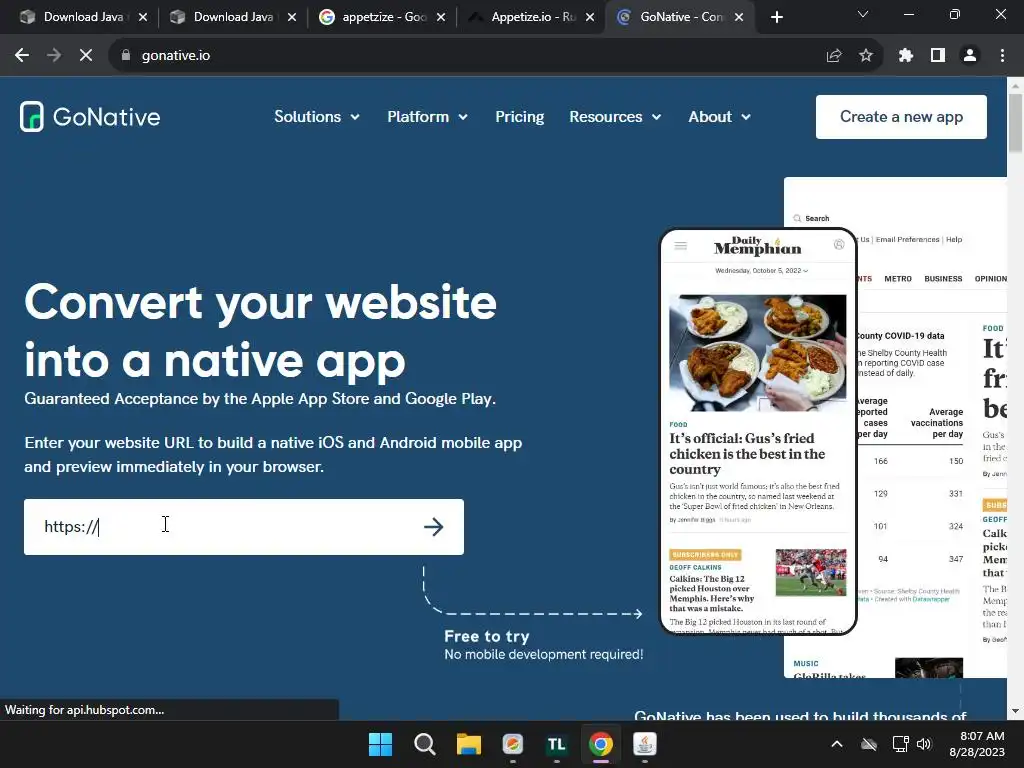Switch to first Download Java tab
The image size is (1024, 768).
point(82,18)
